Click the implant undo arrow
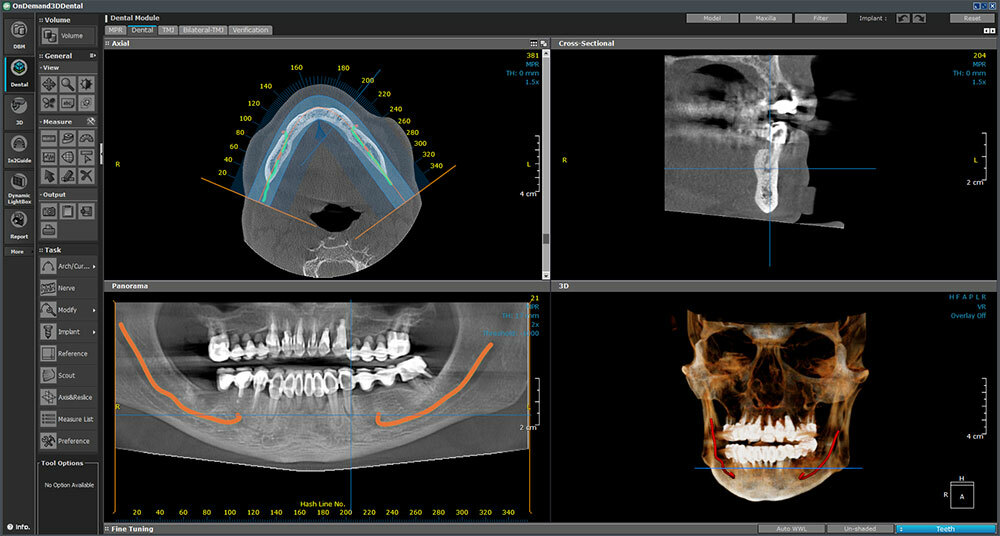The height and width of the screenshot is (536, 1000). pyautogui.click(x=903, y=18)
